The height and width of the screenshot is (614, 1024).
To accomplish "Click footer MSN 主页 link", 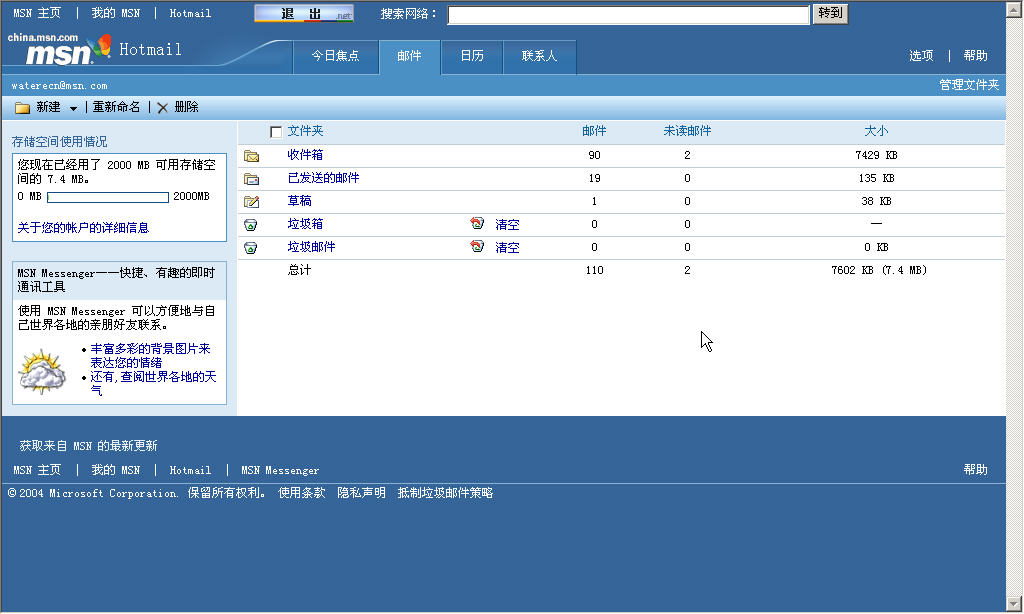I will [37, 470].
